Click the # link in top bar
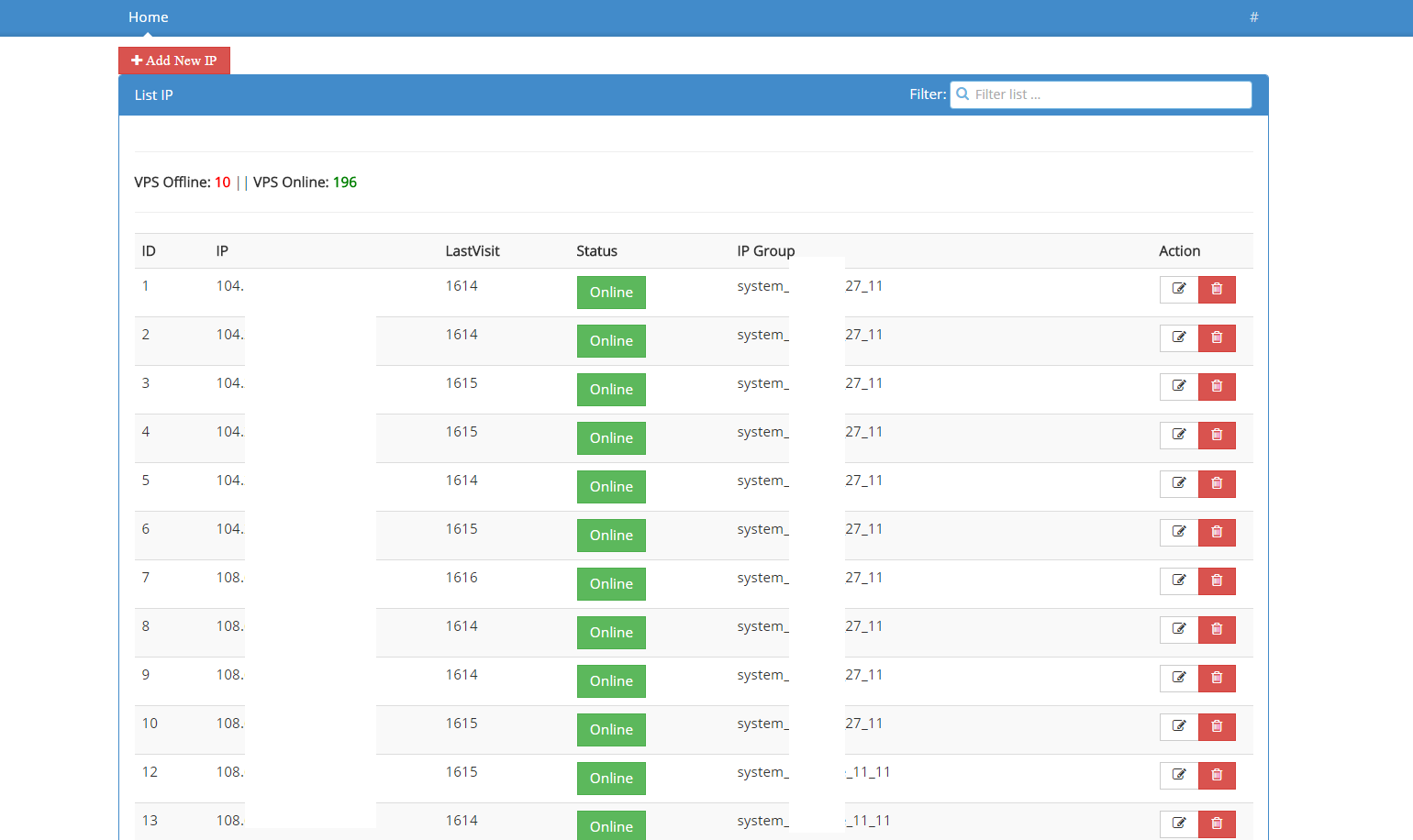1413x840 pixels. (1253, 17)
